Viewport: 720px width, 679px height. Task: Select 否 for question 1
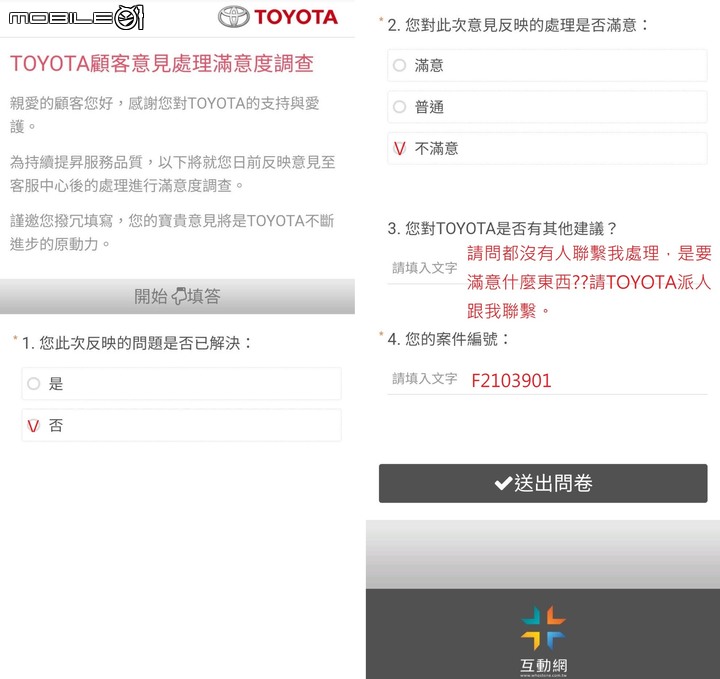coord(181,425)
